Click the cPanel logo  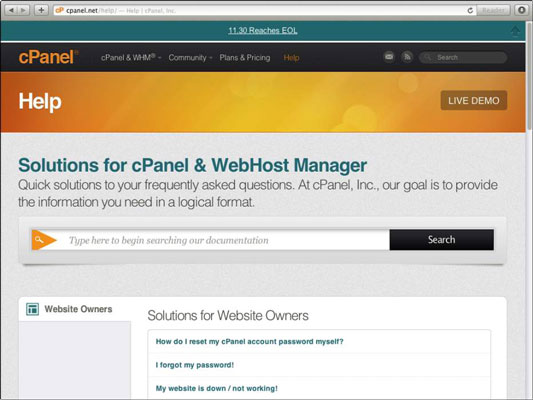pyautogui.click(x=48, y=57)
